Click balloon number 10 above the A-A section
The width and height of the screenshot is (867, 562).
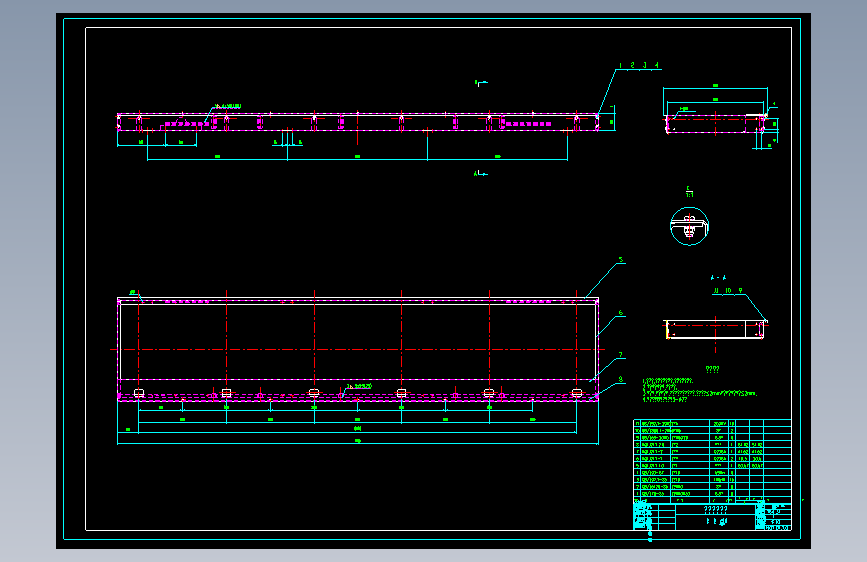click(x=728, y=290)
